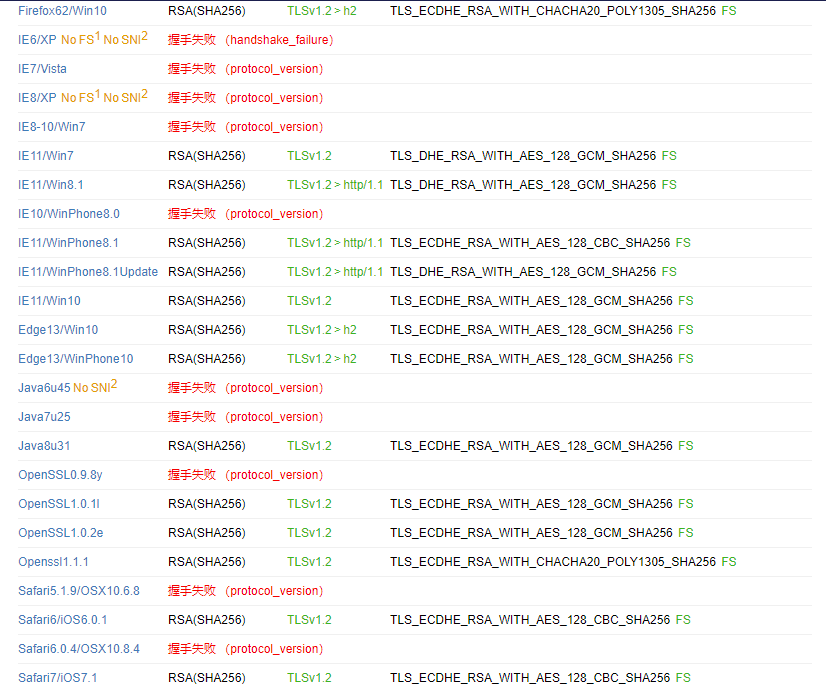Open the Java7u25 client link
The height and width of the screenshot is (691, 826).
44,417
